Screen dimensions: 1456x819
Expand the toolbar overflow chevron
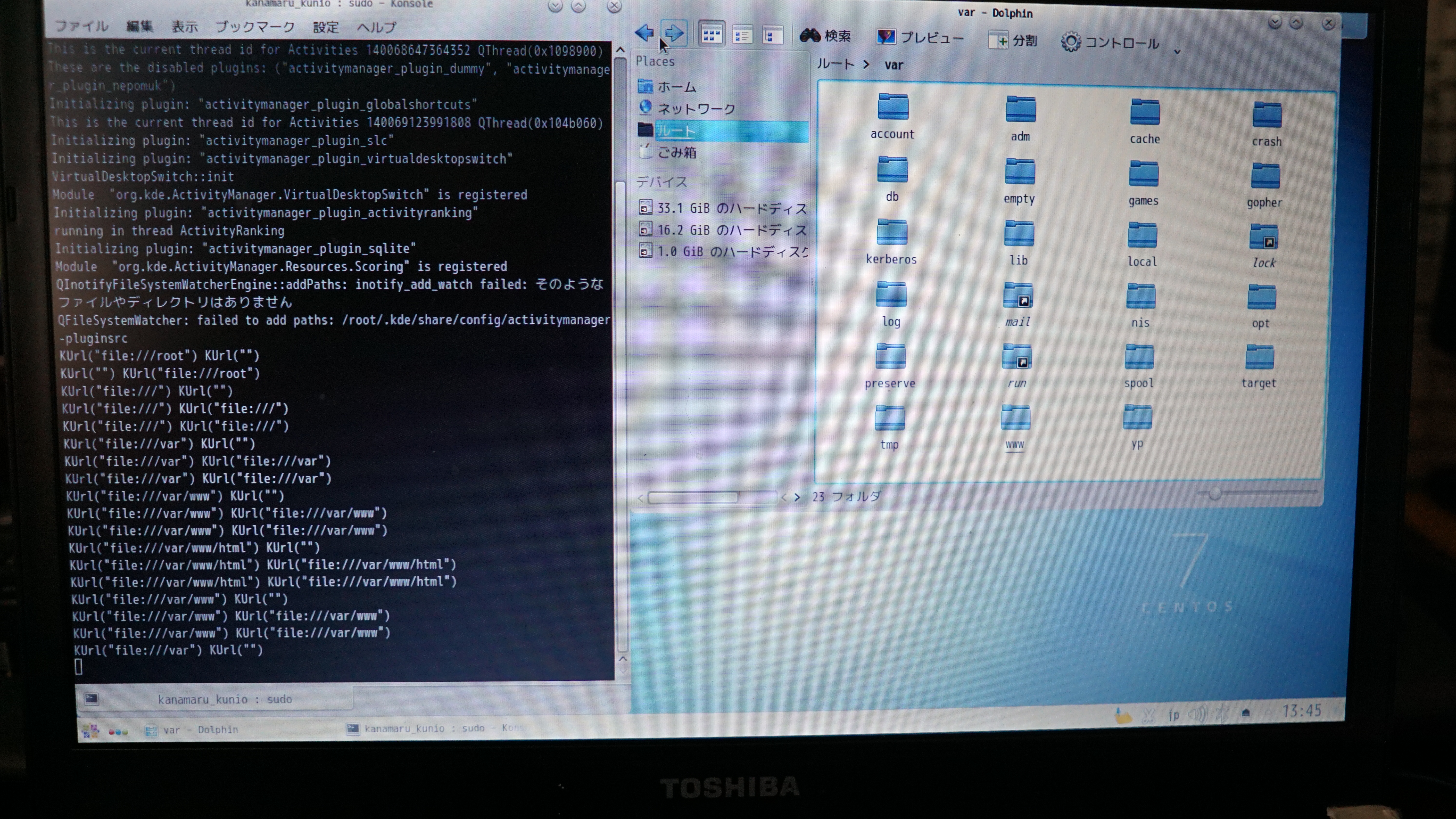1177,52
